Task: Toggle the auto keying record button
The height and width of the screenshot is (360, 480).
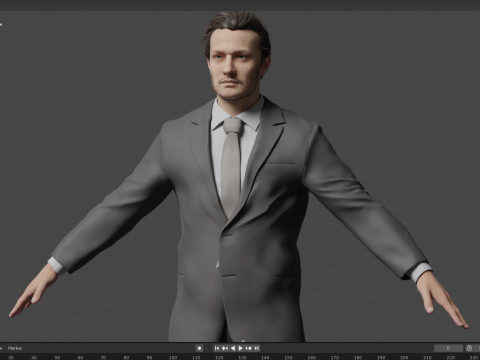Action: (x=199, y=348)
